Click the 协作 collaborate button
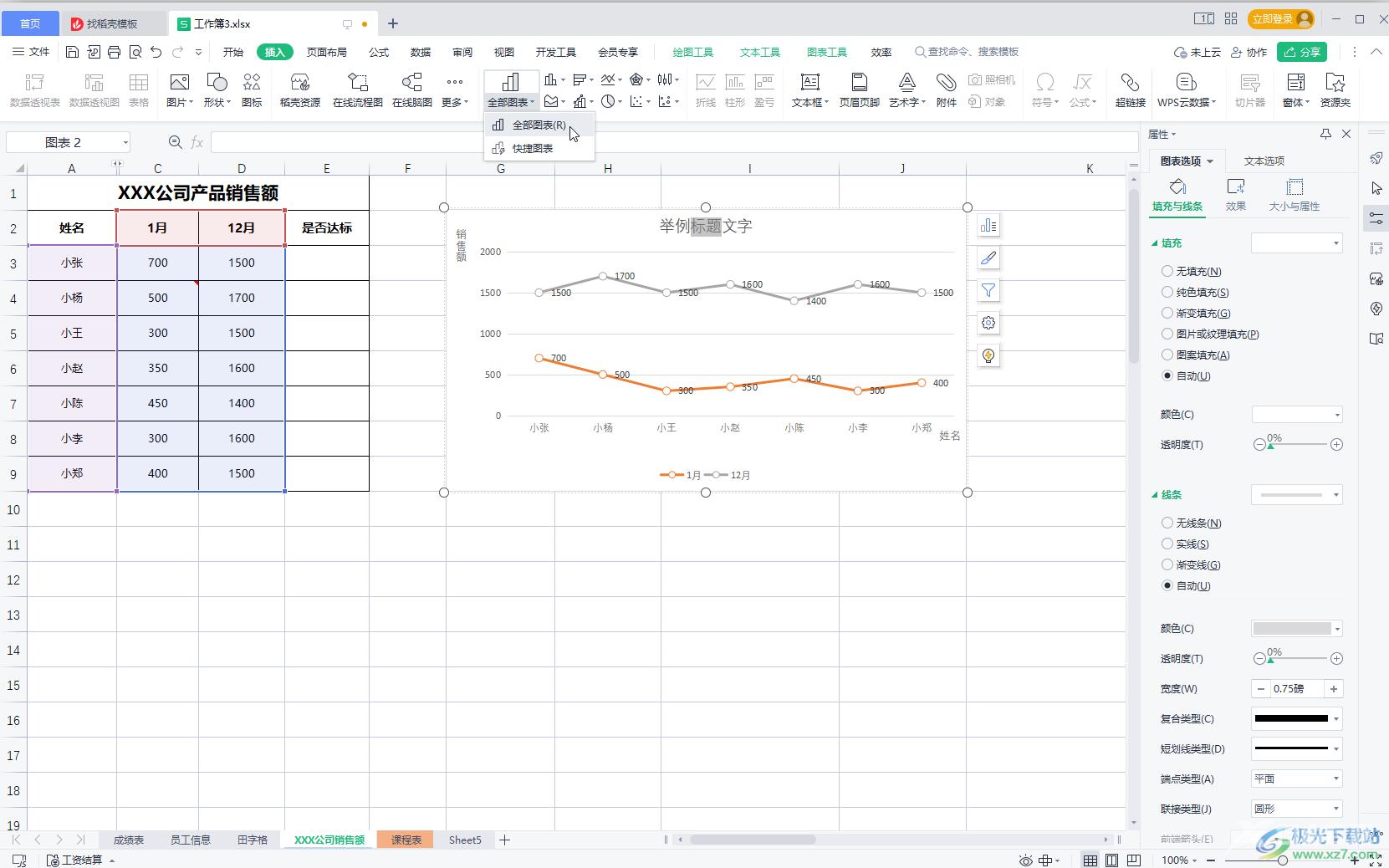 [x=1249, y=52]
